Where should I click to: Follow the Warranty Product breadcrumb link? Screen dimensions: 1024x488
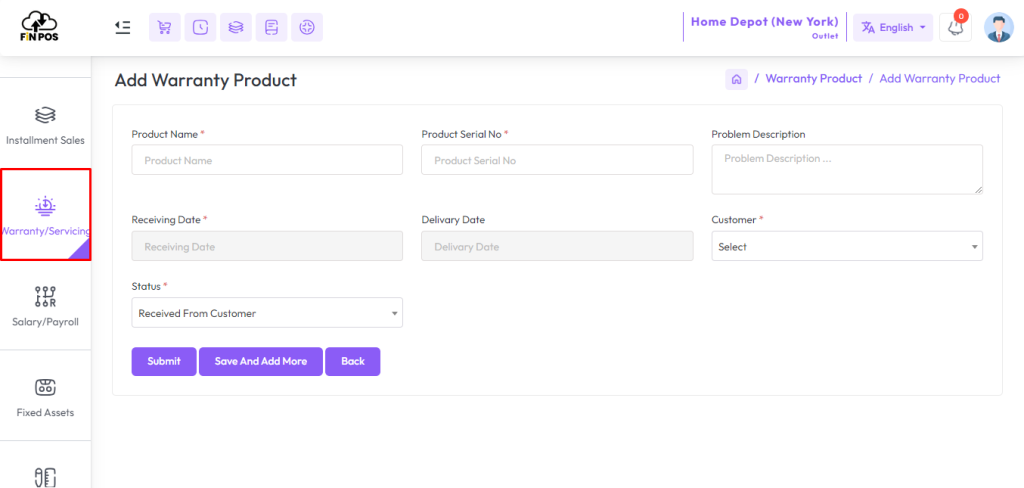tap(814, 78)
